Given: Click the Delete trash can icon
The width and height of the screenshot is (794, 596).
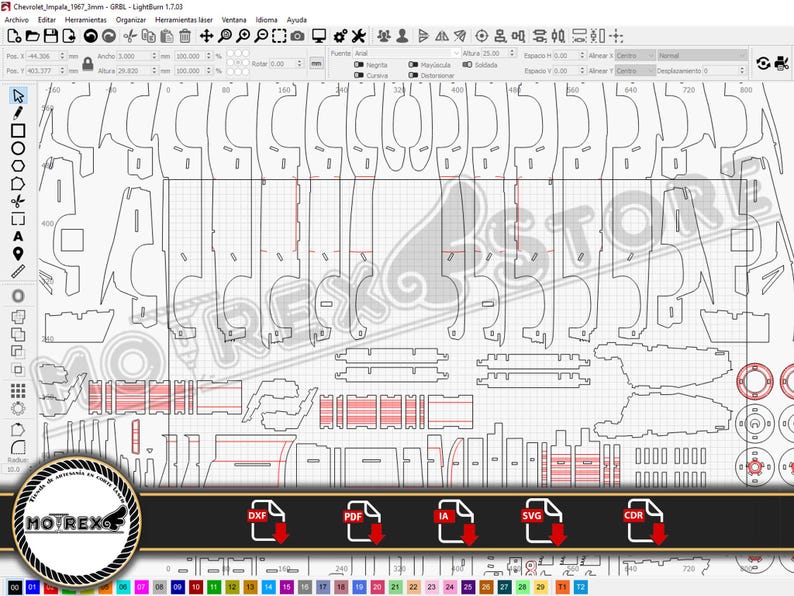Looking at the screenshot, I should 185,36.
